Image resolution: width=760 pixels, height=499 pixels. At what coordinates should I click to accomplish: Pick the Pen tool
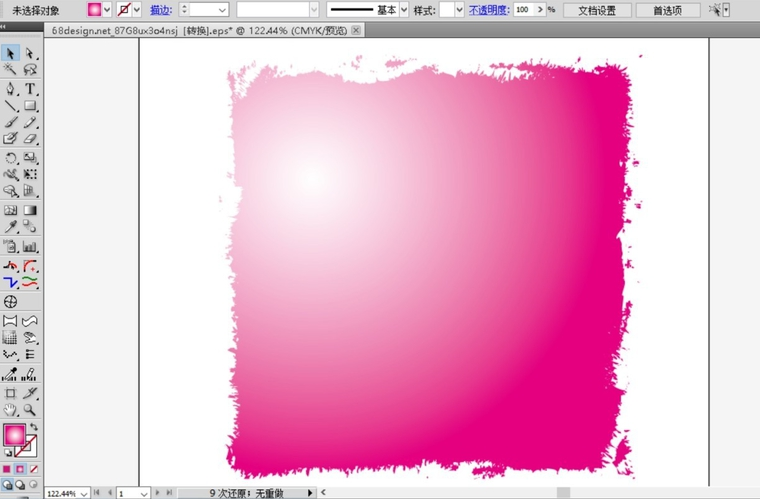coord(10,89)
